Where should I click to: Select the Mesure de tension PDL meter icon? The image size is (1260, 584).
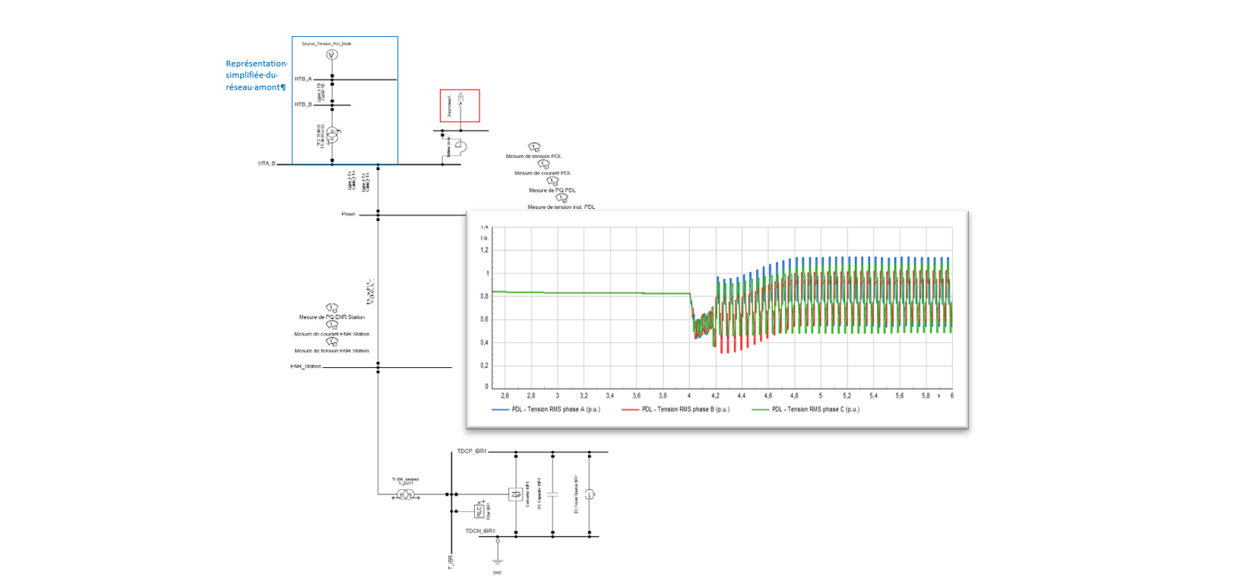(535, 147)
